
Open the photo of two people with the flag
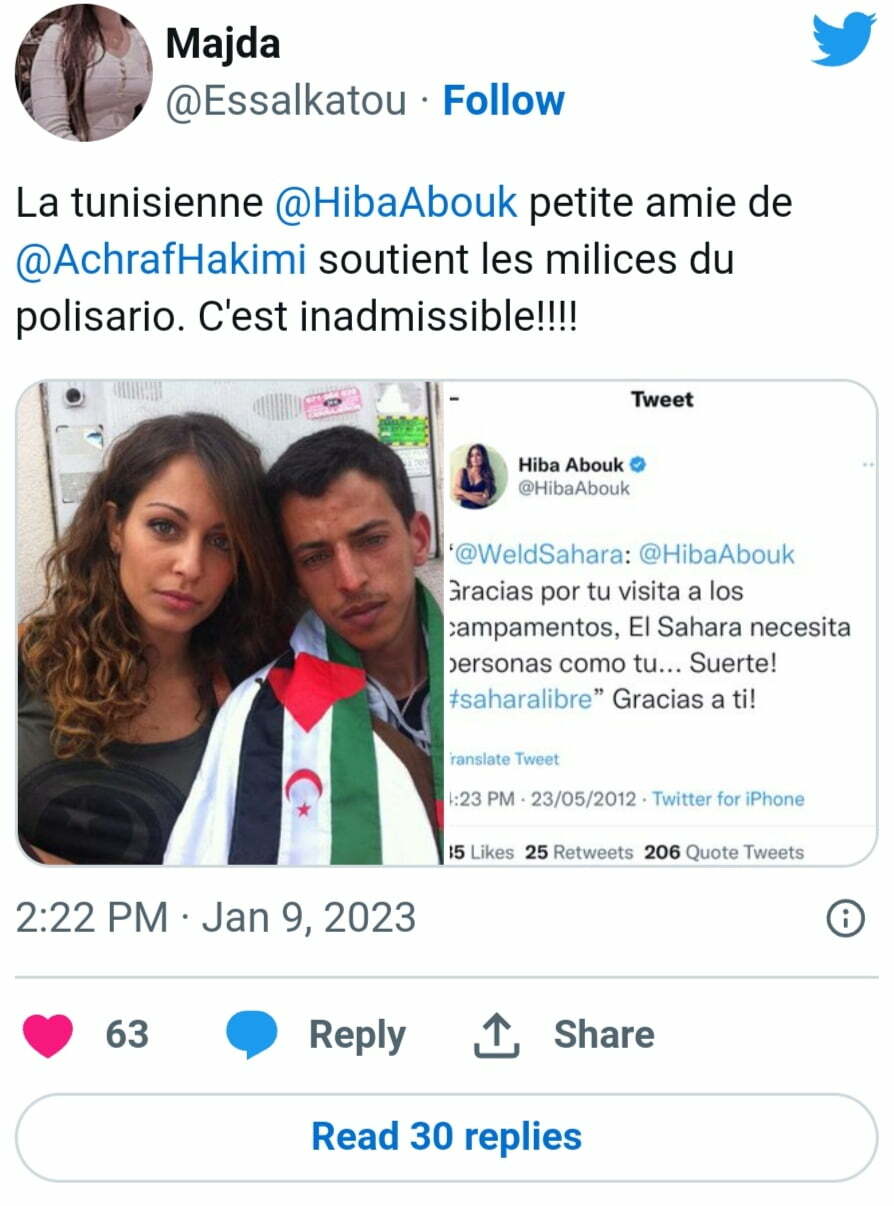(231, 622)
